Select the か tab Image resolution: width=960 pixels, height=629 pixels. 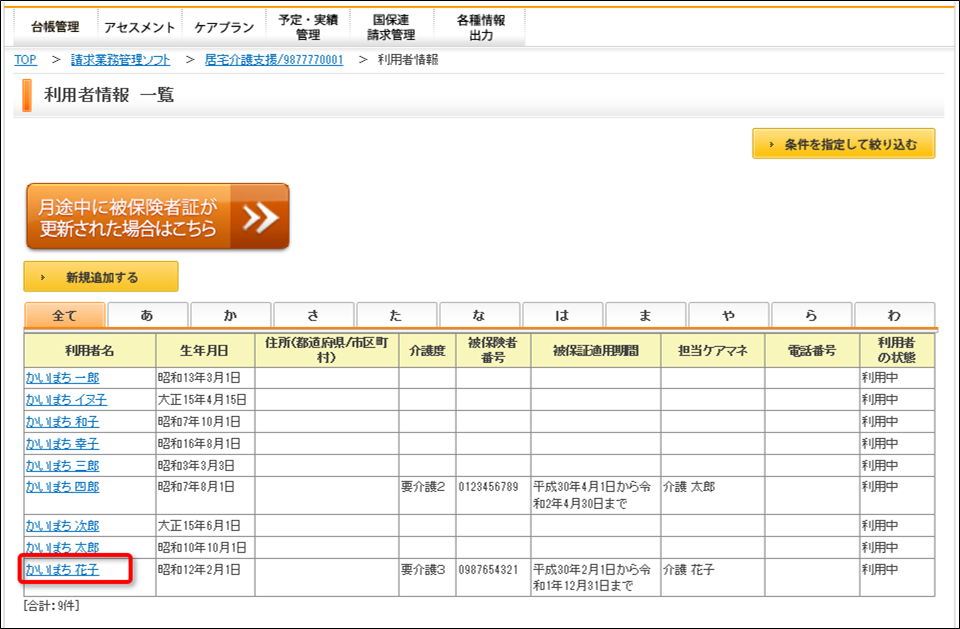point(231,315)
